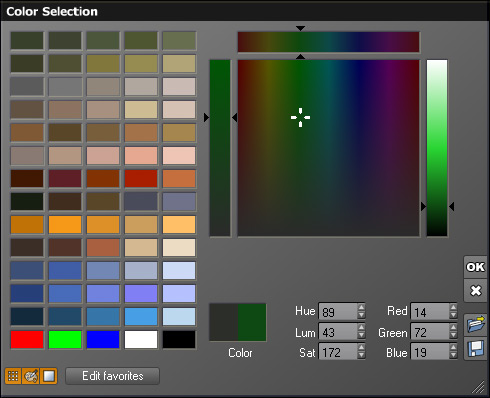Pick the pure green favorite swatch
490x398 pixels.
[x=65, y=340]
